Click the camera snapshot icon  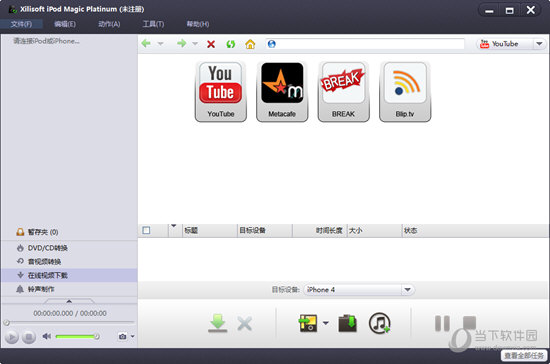(x=122, y=337)
